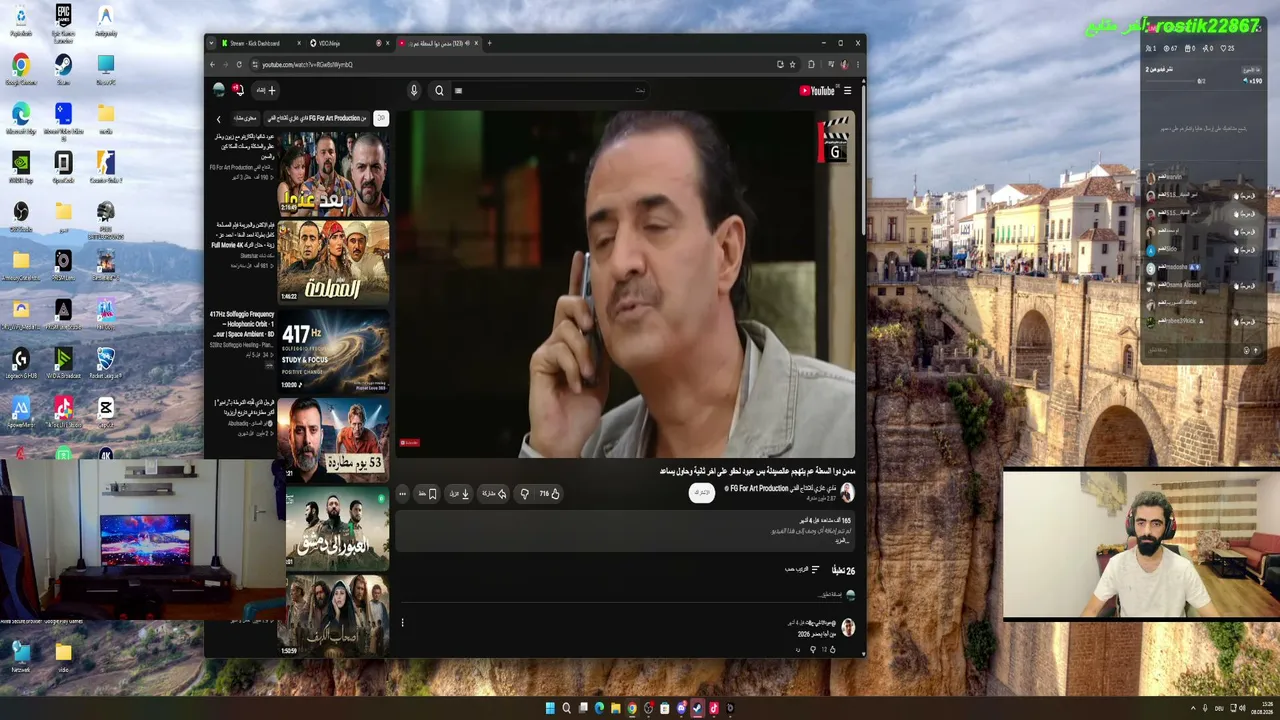Image resolution: width=1280 pixels, height=720 pixels.
Task: Open the YouTube guide hamburger menu
Action: [x=848, y=91]
